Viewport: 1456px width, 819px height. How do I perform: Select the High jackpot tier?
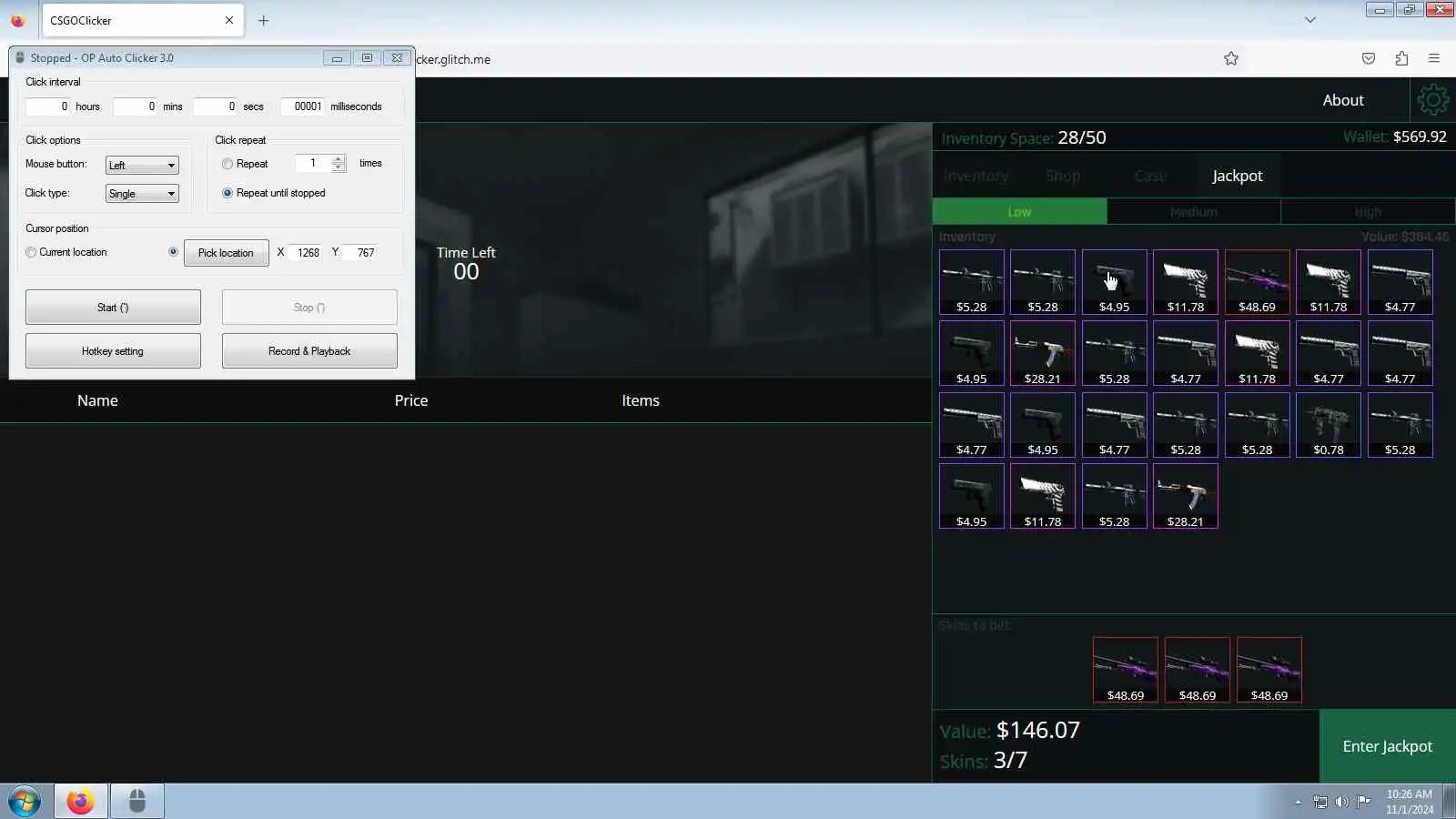point(1368,211)
